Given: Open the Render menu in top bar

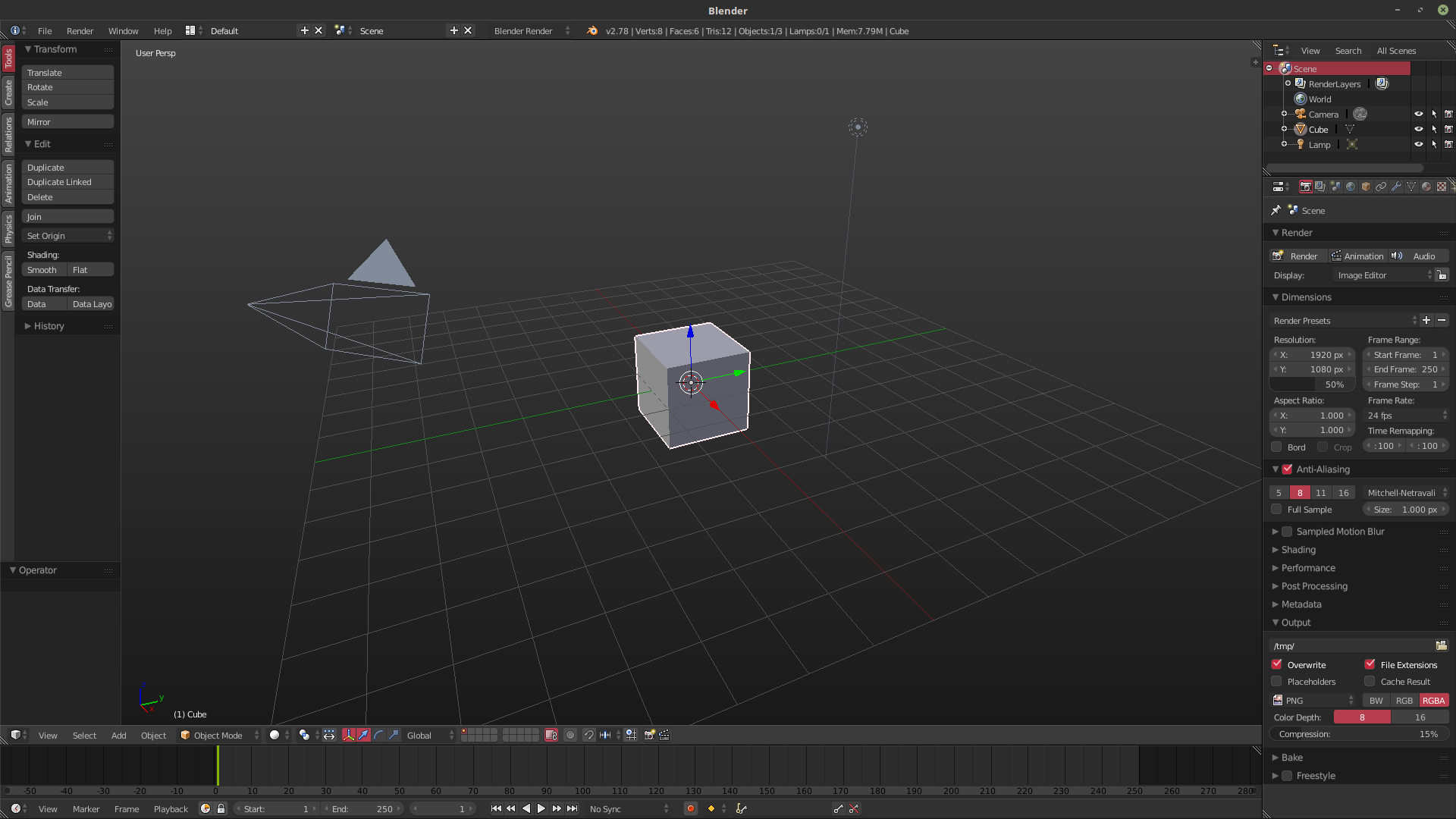Looking at the screenshot, I should click(80, 31).
